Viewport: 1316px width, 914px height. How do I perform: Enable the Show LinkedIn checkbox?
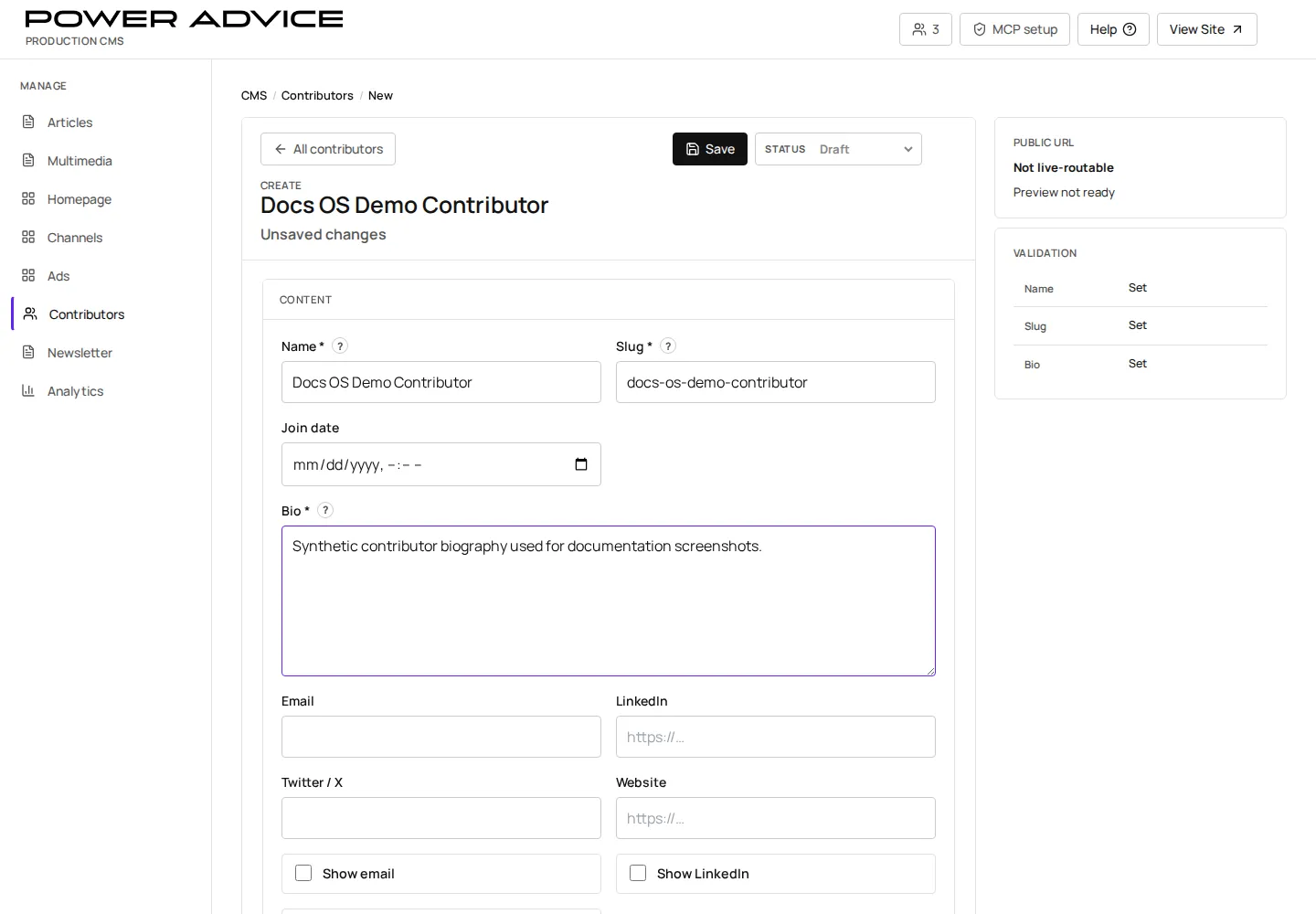coord(638,873)
